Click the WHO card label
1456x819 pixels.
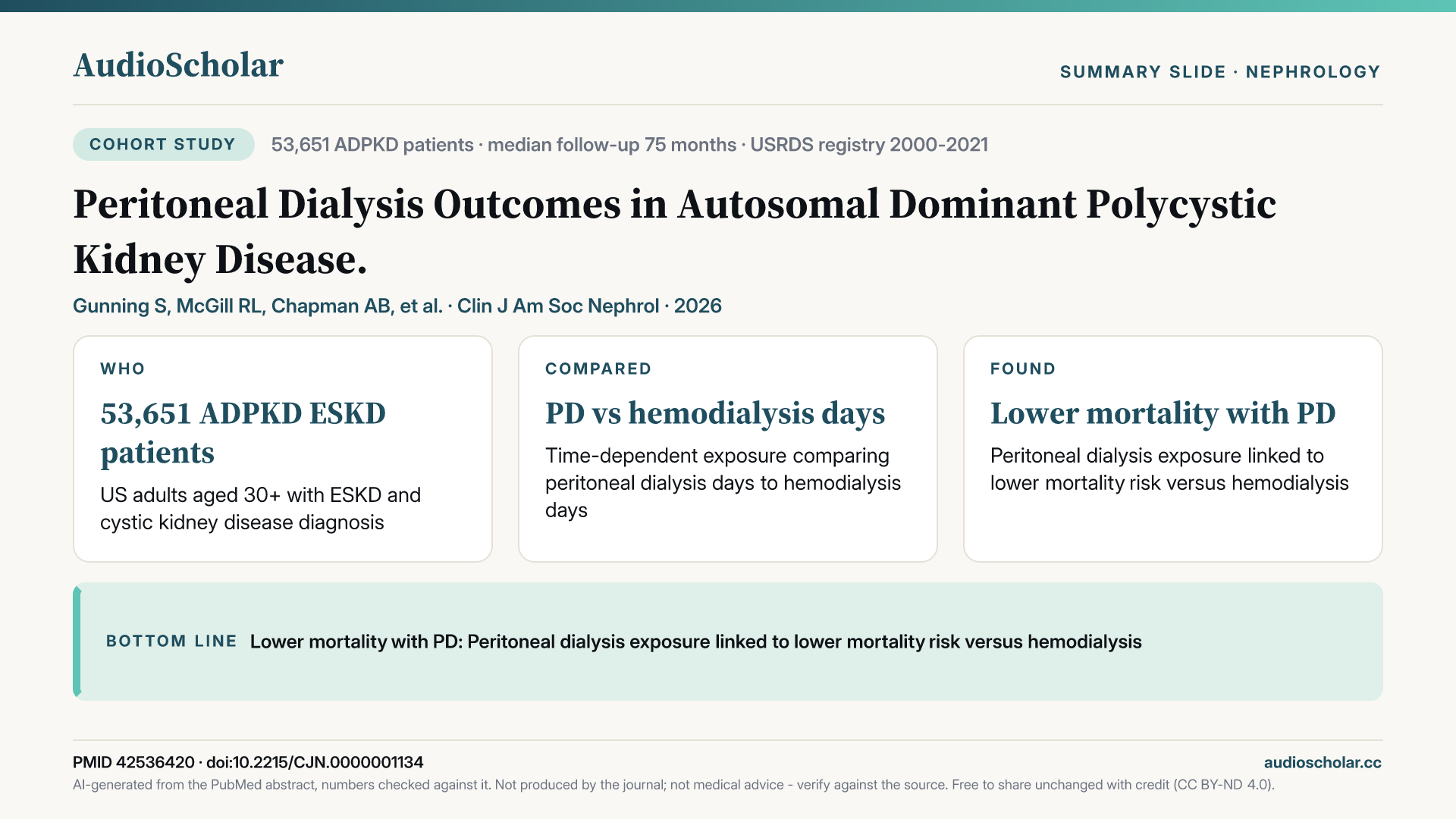[122, 369]
